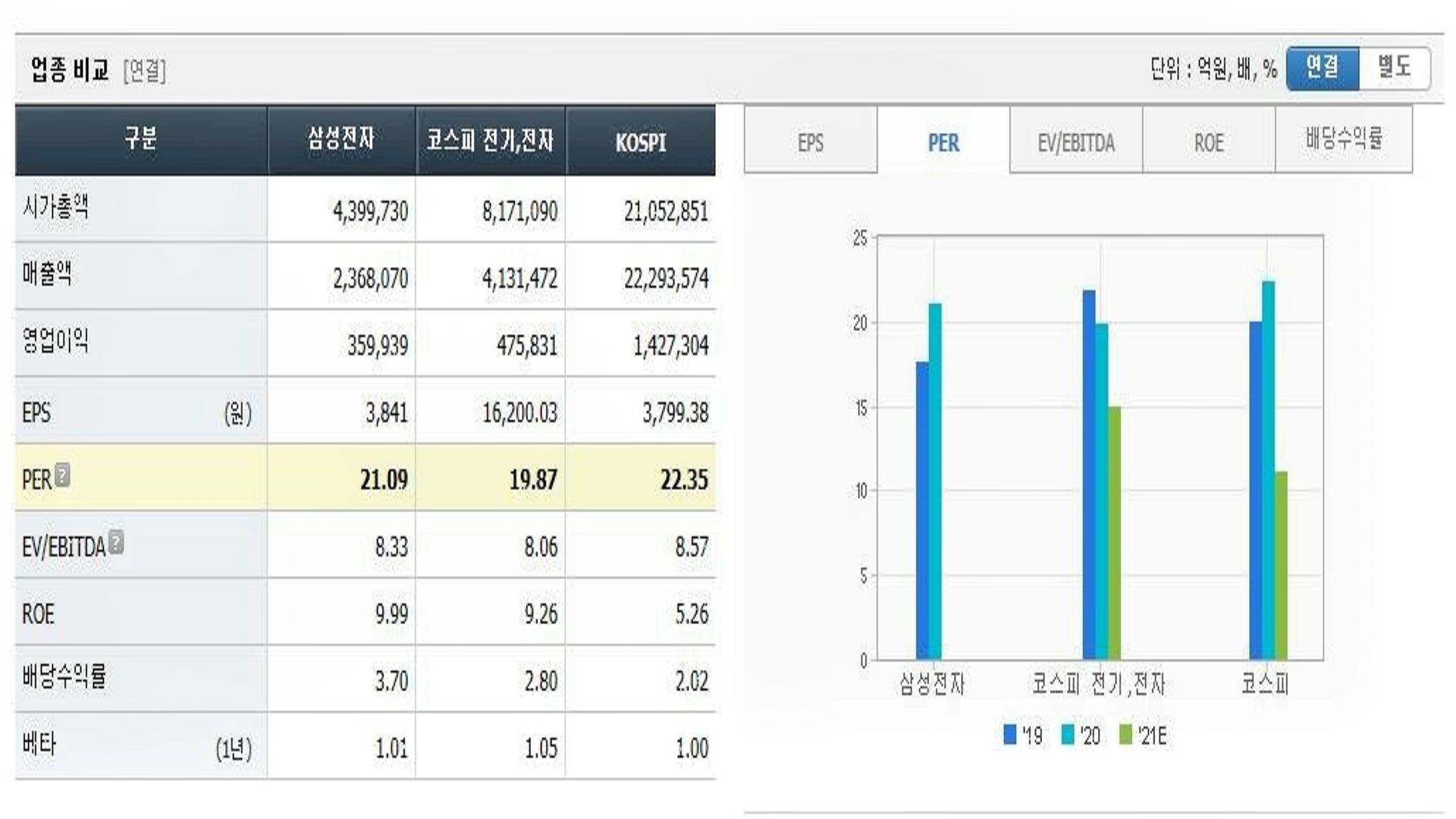1456x819 pixels.
Task: Click dividend yield value 3.70
Action: (391, 681)
